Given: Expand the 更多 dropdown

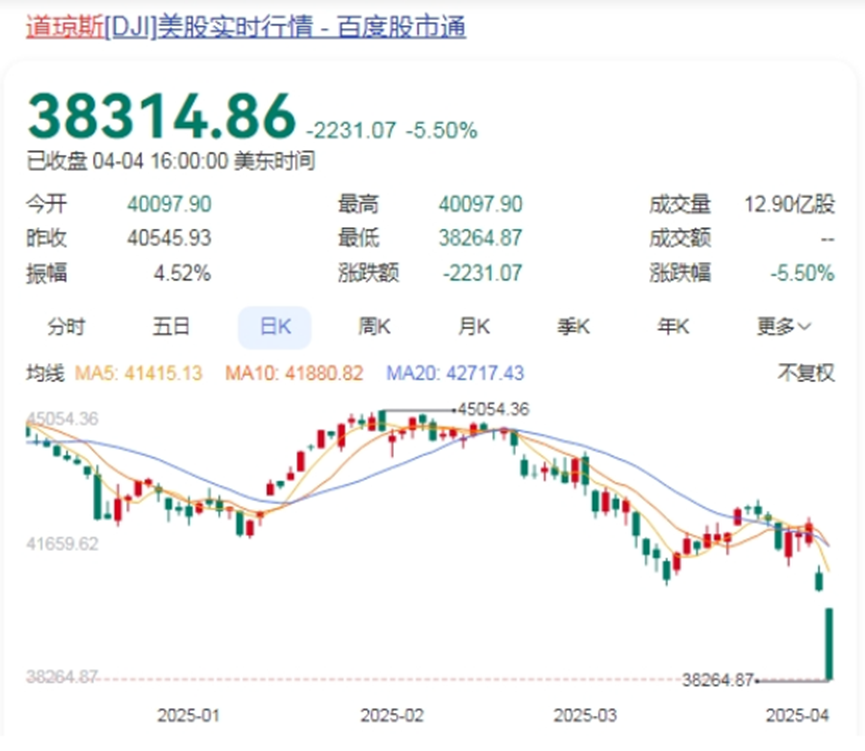Looking at the screenshot, I should point(783,327).
